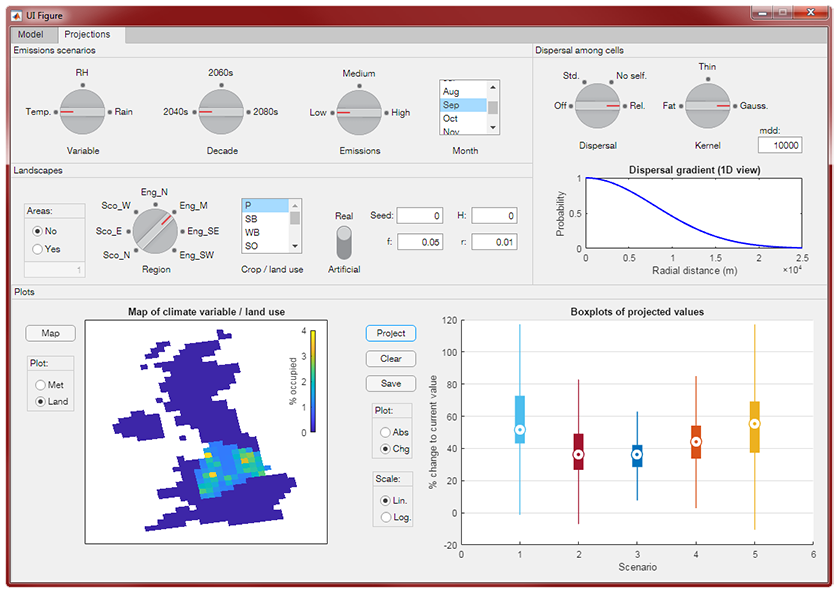Set Kernel knob to Gauss.
The width and height of the screenshot is (839, 599).
[x=753, y=106]
